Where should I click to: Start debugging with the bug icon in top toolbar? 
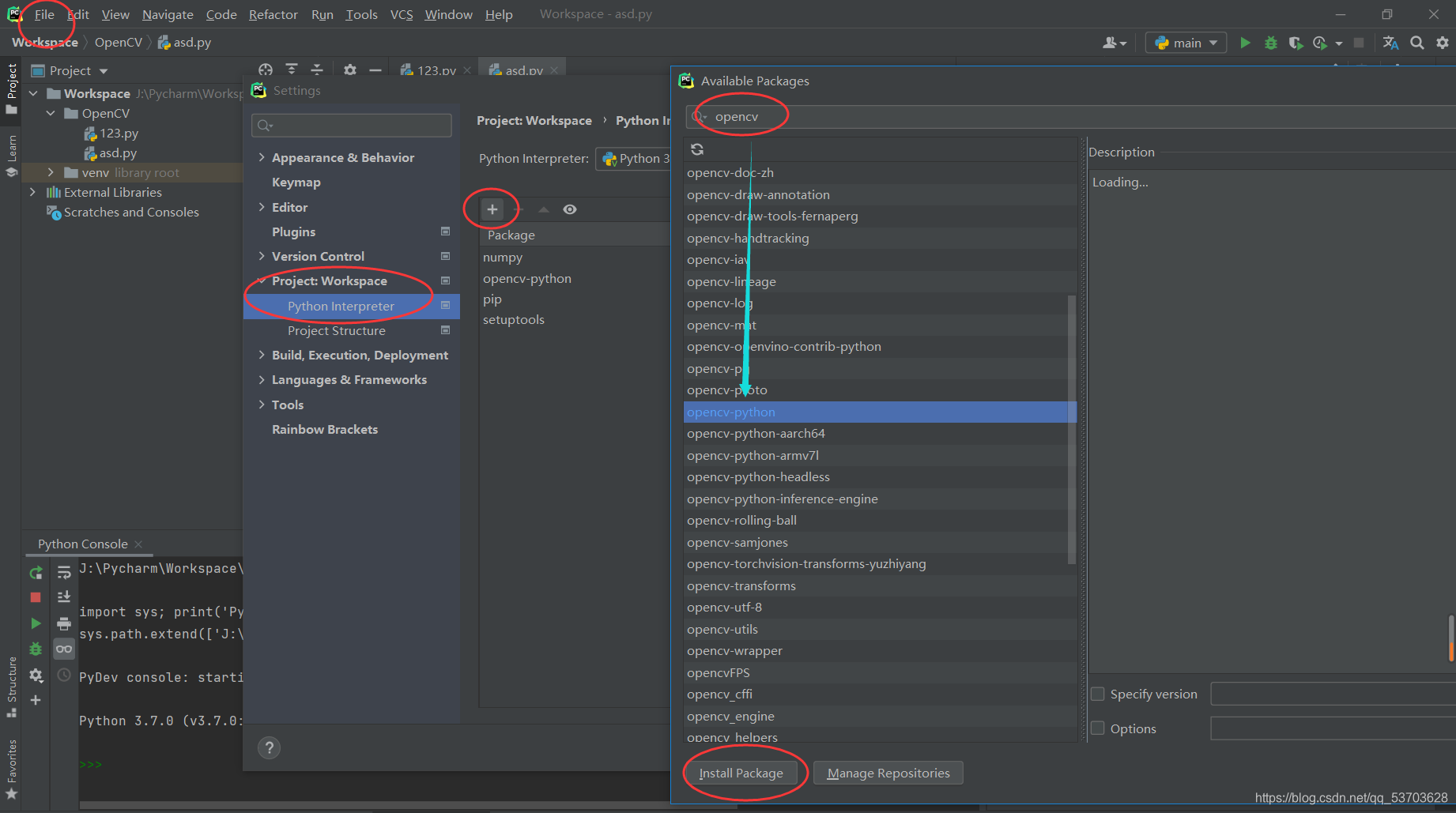tap(1270, 43)
